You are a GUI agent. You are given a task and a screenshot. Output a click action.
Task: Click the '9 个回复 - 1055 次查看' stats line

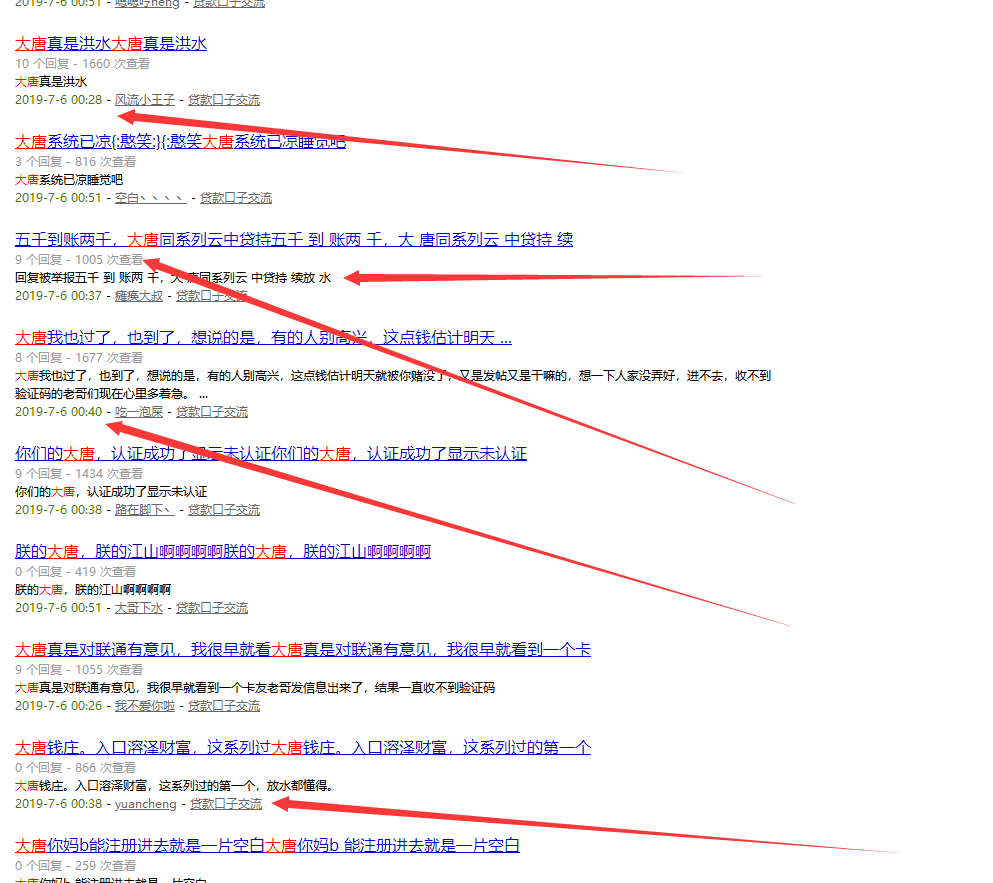[79, 670]
